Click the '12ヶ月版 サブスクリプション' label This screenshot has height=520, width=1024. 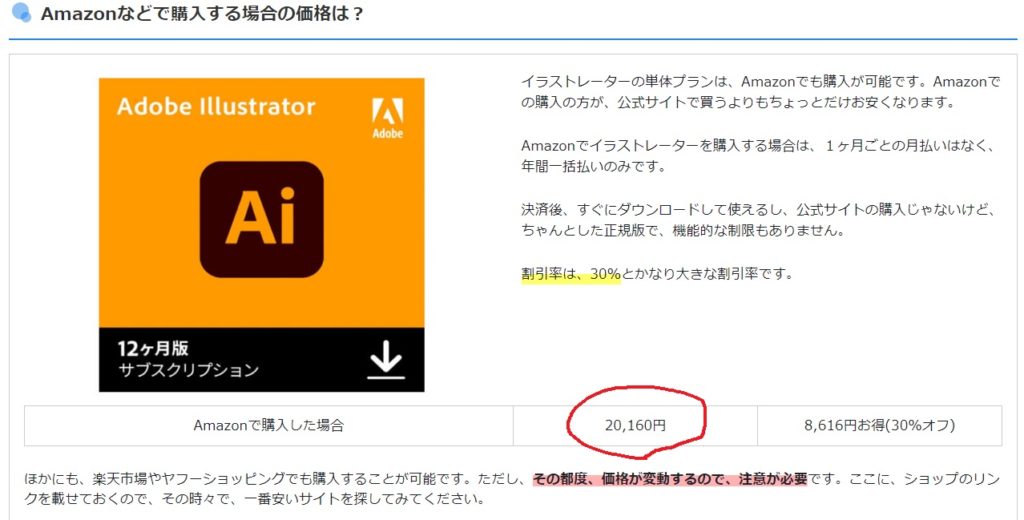pos(188,360)
